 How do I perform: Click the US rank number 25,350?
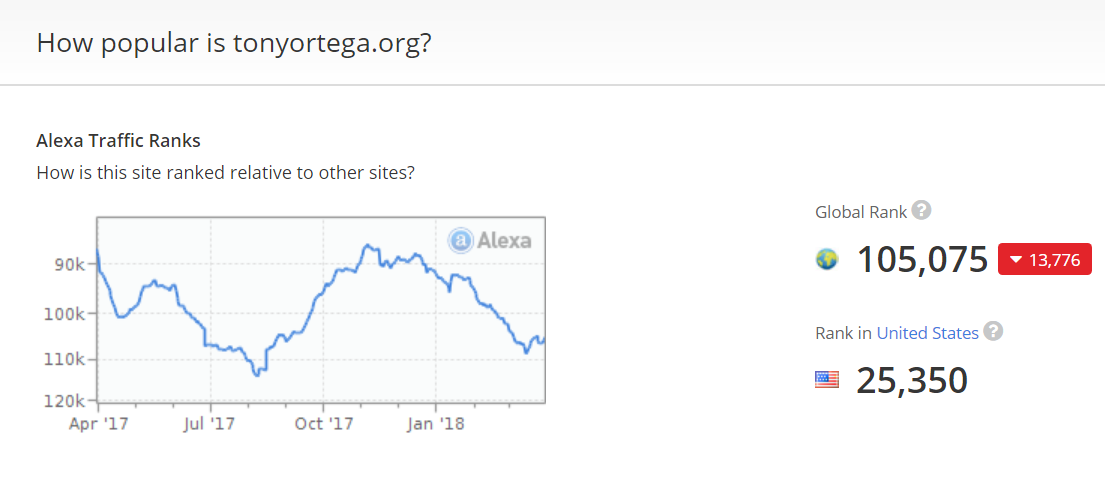pyautogui.click(x=912, y=380)
